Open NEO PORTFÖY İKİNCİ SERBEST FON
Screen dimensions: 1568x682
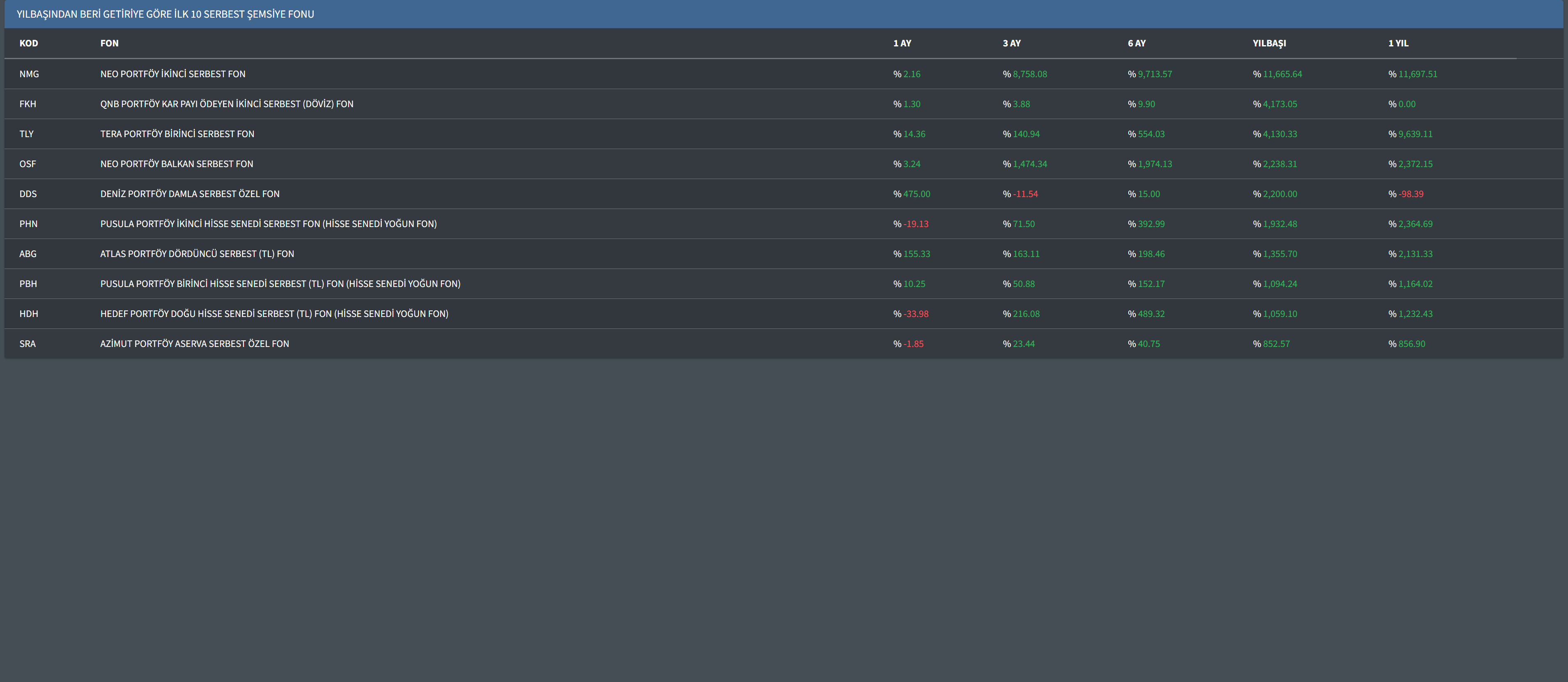tap(173, 74)
